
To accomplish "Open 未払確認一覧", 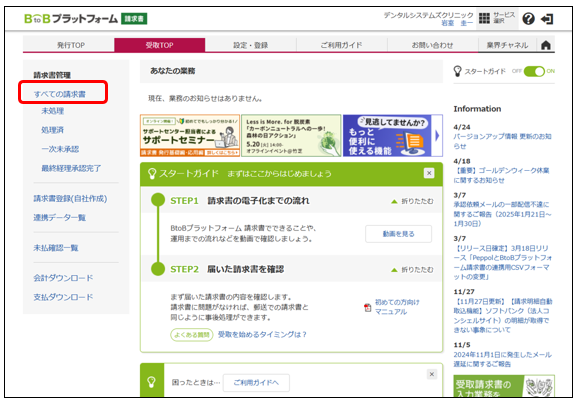I will click(56, 248).
